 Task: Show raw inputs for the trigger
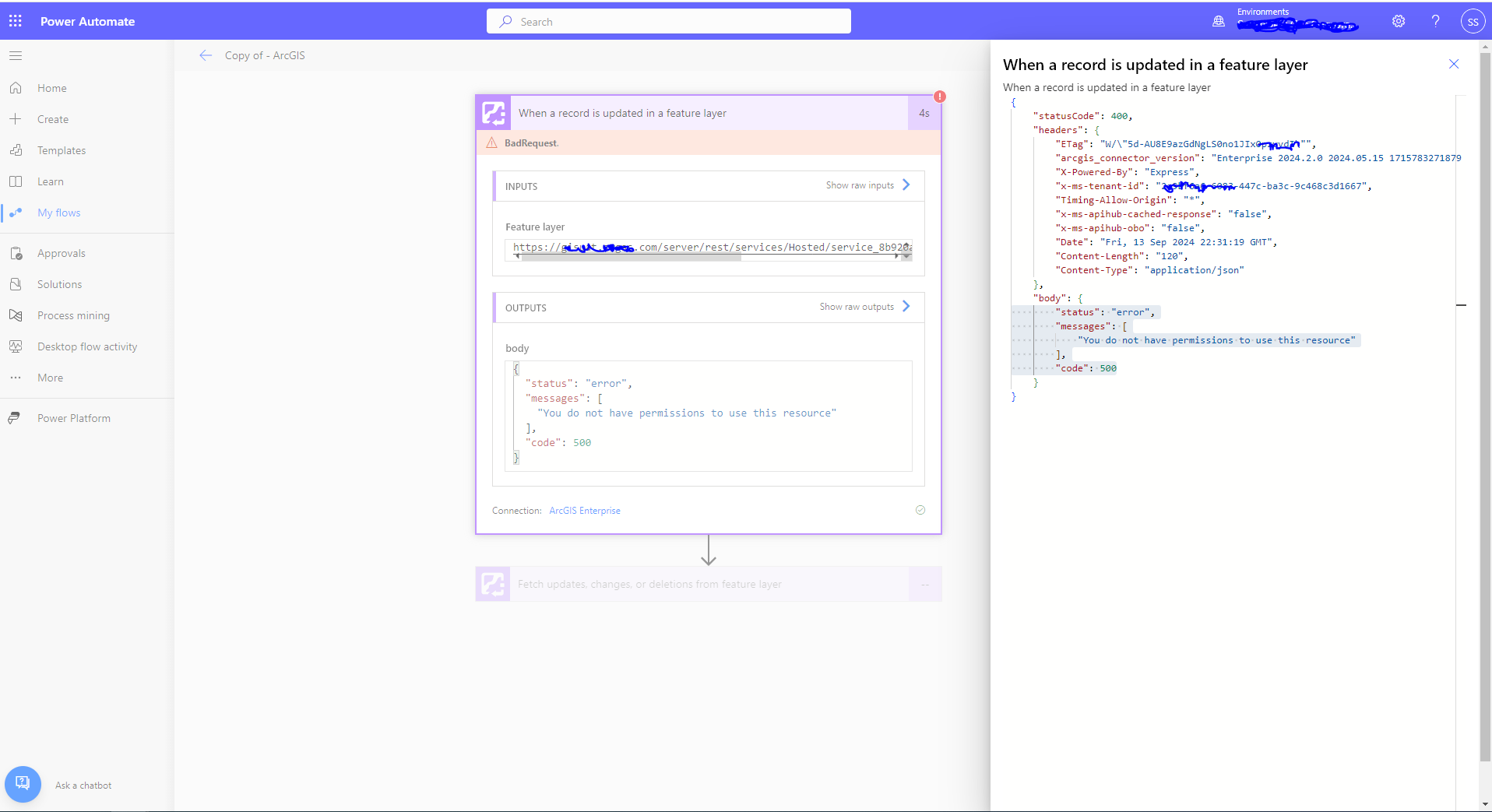pos(860,185)
